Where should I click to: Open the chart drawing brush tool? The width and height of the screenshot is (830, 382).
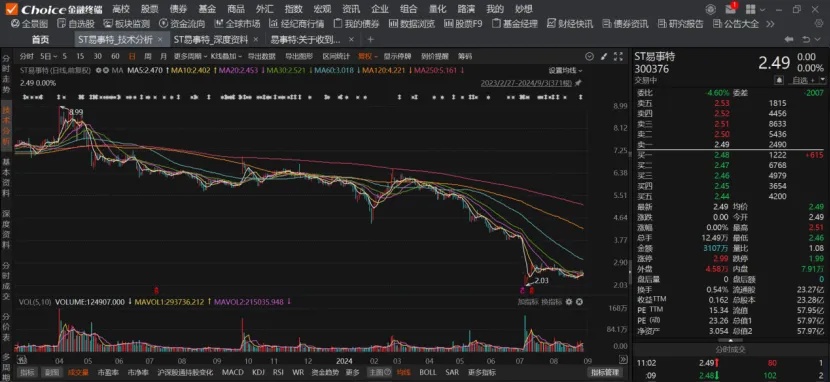[x=603, y=57]
